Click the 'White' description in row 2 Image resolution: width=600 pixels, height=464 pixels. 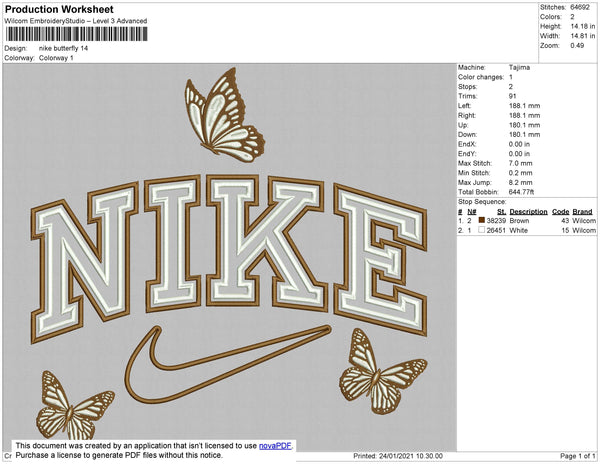(518, 230)
